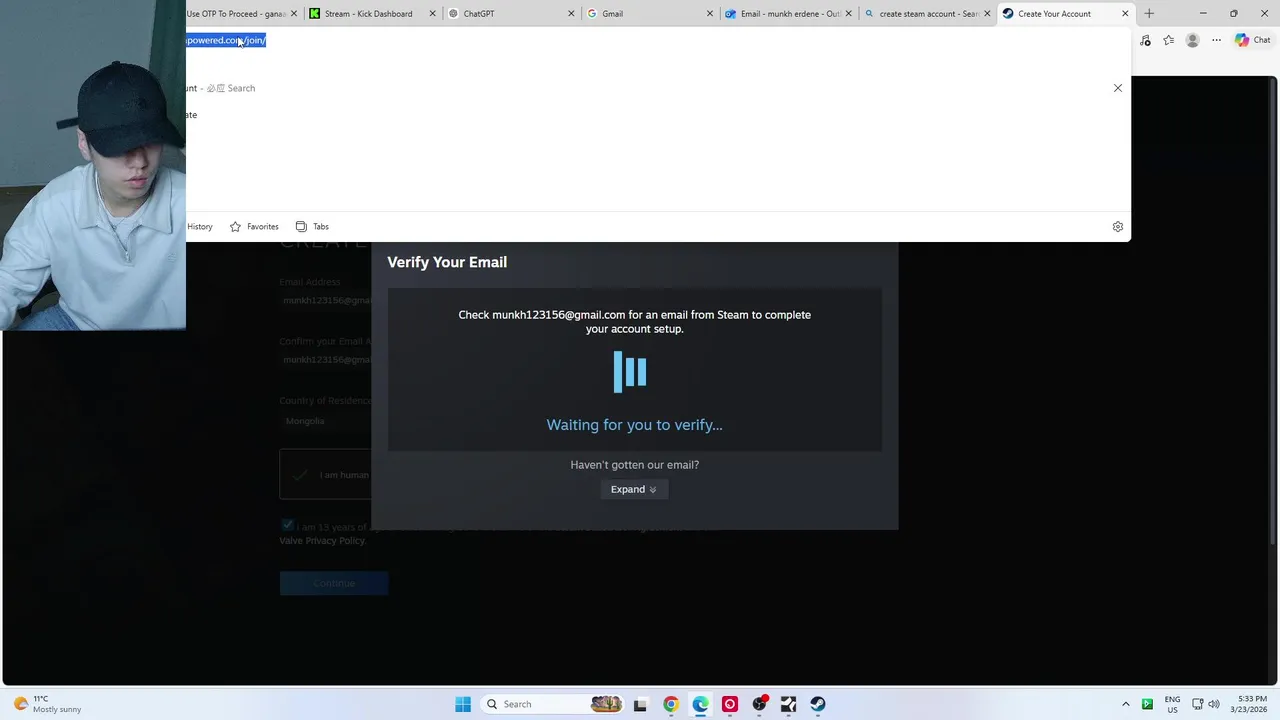1280x720 pixels.
Task: Open the black and white app taskbar icon
Action: (x=788, y=704)
